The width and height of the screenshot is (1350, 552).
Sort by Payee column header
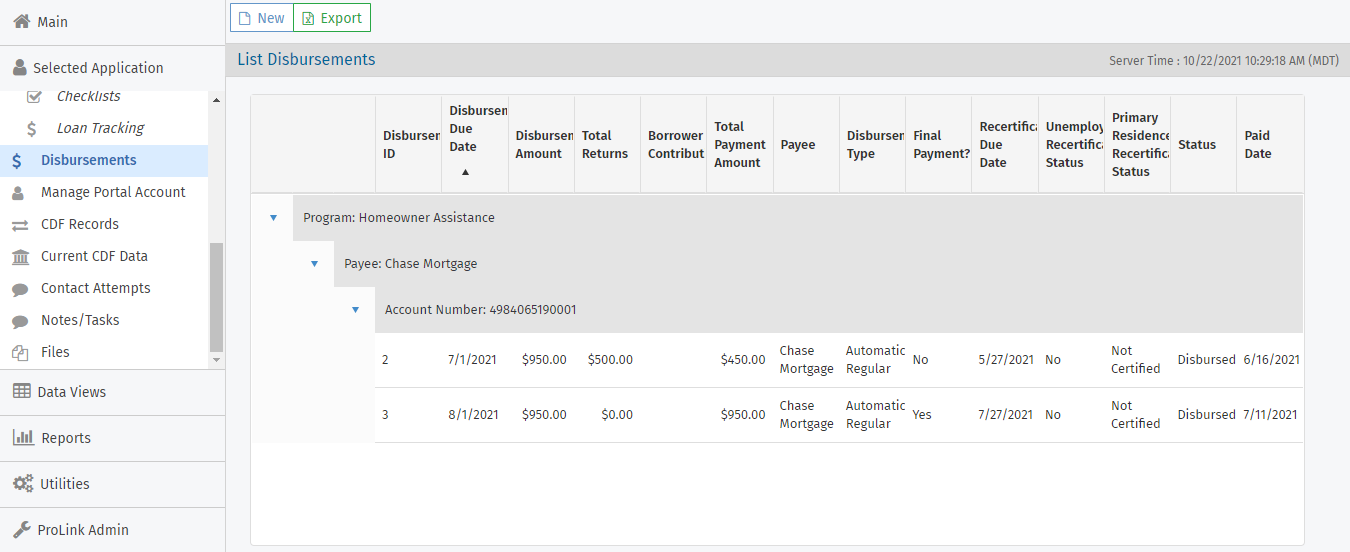806,144
